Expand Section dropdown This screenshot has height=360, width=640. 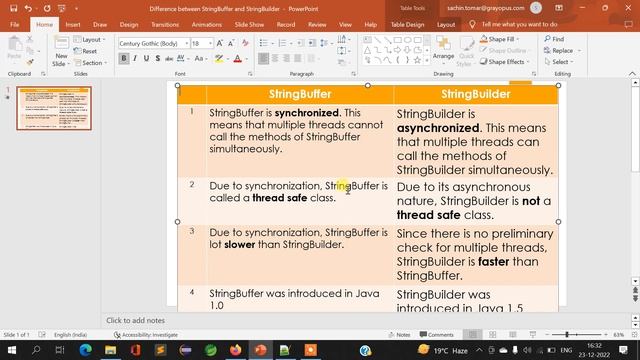[91, 63]
